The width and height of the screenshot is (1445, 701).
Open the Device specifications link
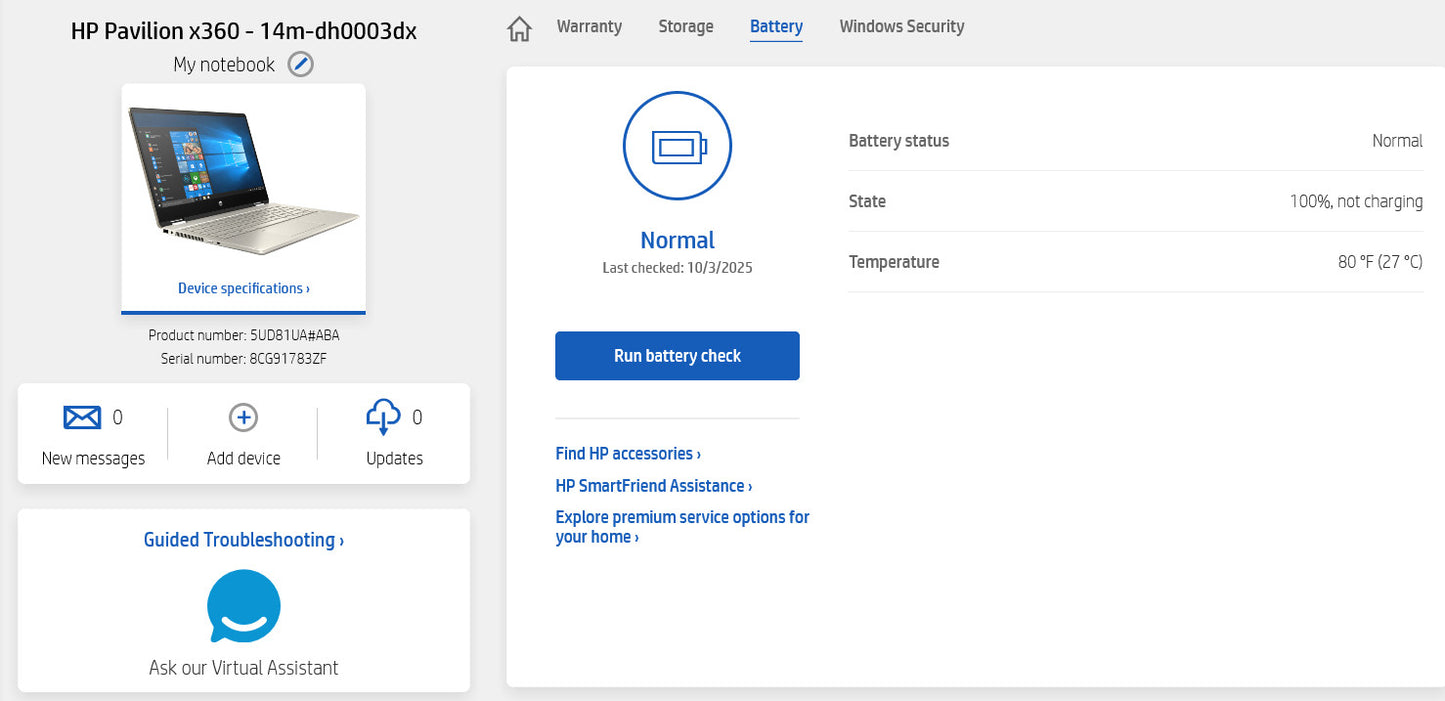pyautogui.click(x=243, y=288)
